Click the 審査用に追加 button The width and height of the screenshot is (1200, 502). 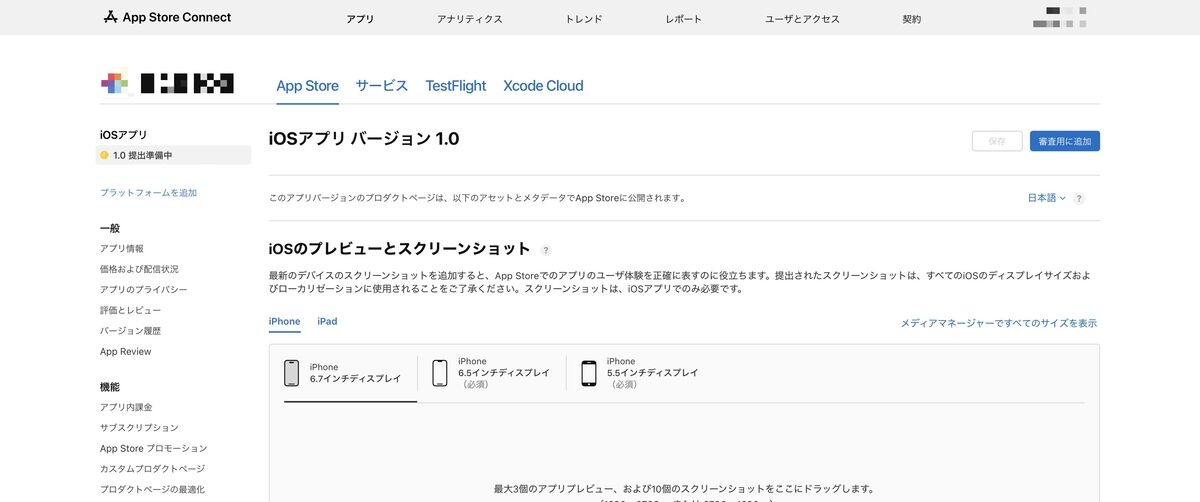point(1065,141)
